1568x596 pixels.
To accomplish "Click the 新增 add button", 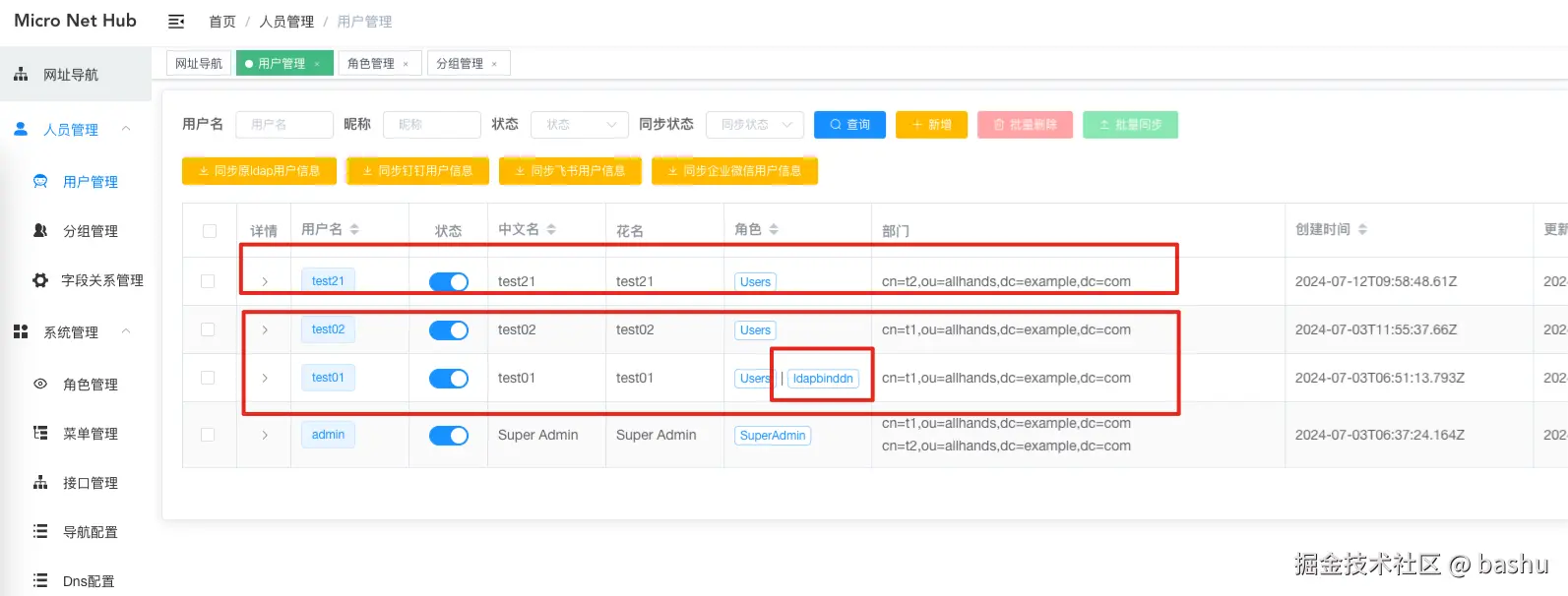I will (x=931, y=125).
